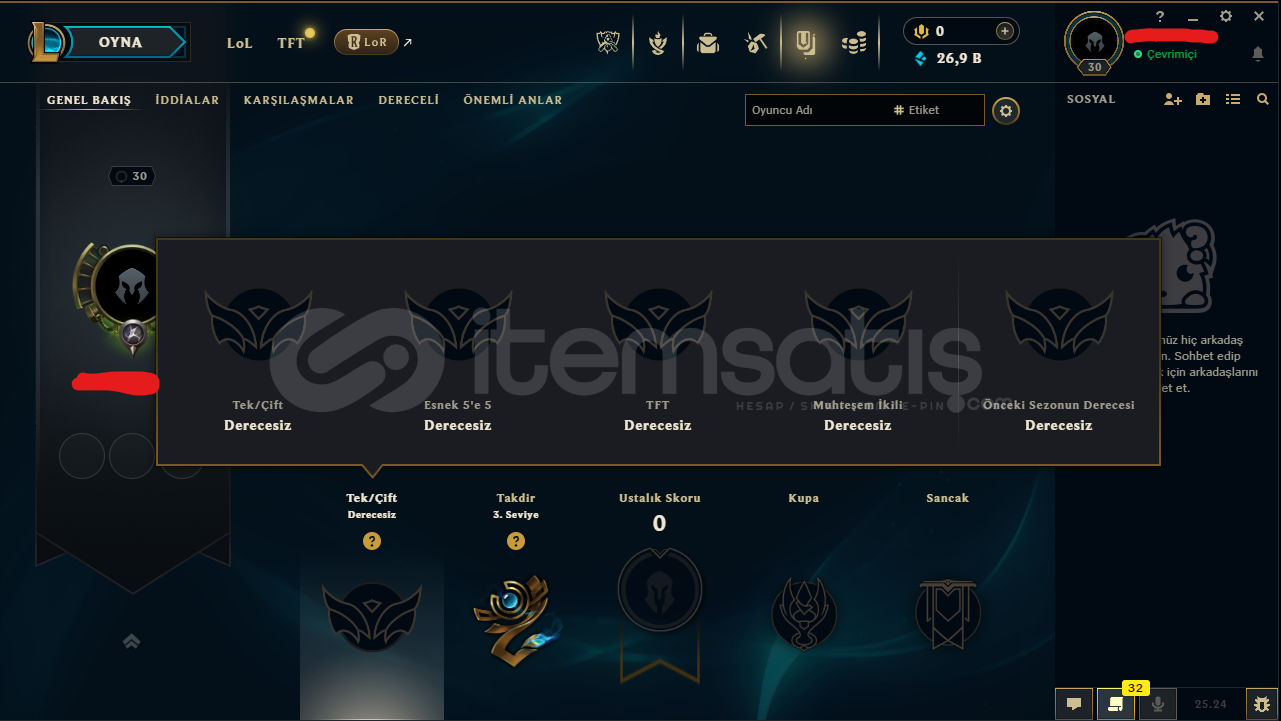Screen dimensions: 1281x721
Task: Open the profile search settings gear
Action: (x=1006, y=111)
